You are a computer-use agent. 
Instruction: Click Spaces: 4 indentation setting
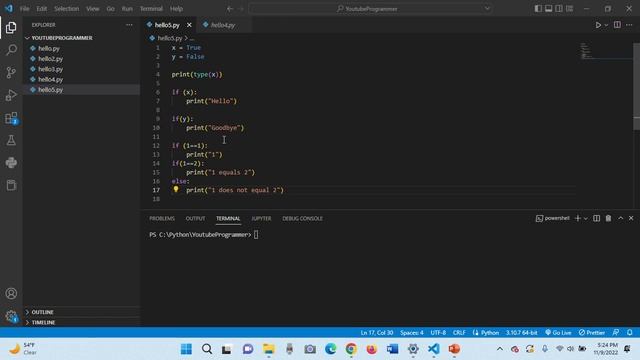pyautogui.click(x=411, y=333)
